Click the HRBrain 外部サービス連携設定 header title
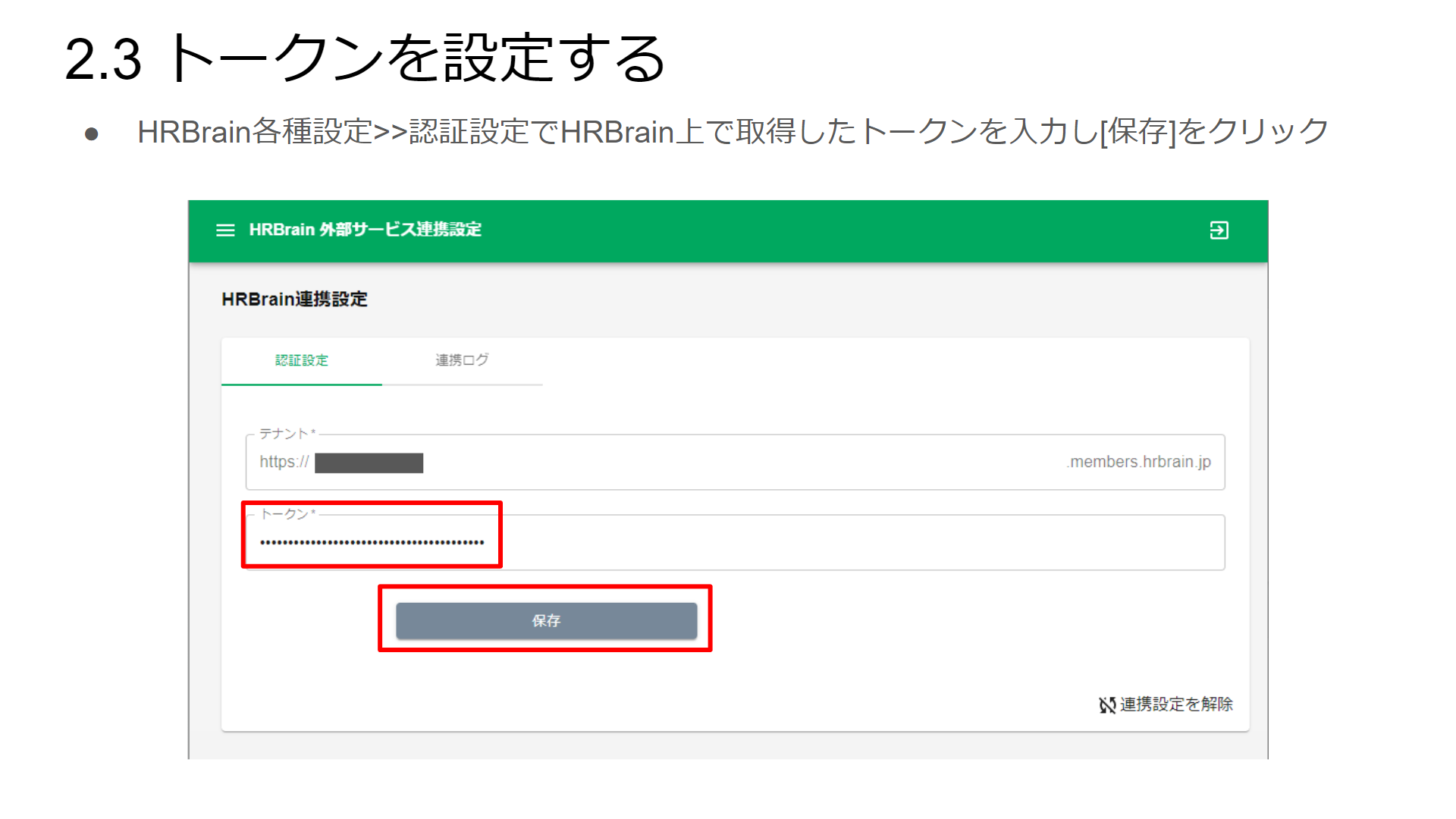Screen dimensions: 1456x819 [365, 230]
